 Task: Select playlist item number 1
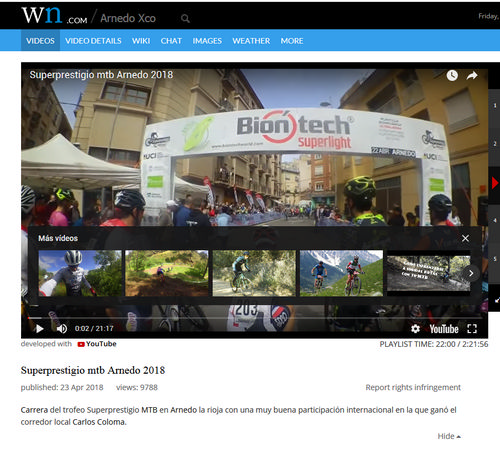click(x=495, y=105)
